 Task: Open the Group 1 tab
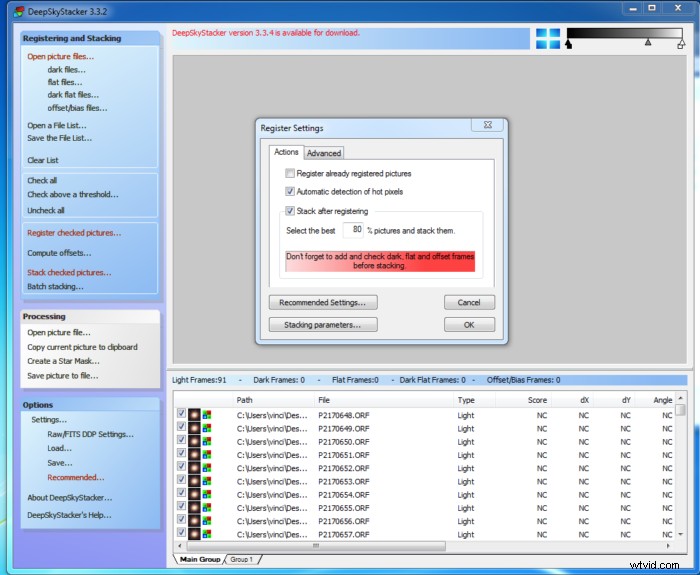[240, 560]
